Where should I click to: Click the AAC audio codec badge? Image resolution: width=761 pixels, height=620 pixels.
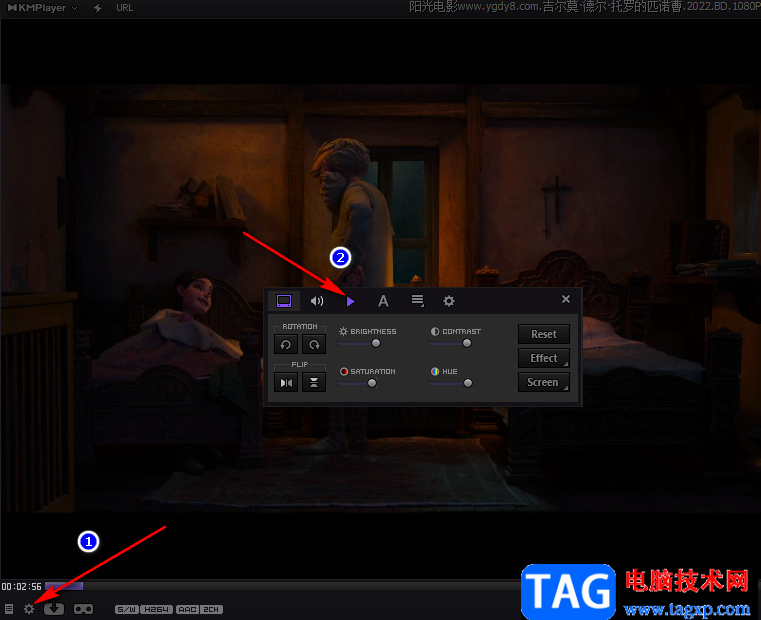coord(188,609)
